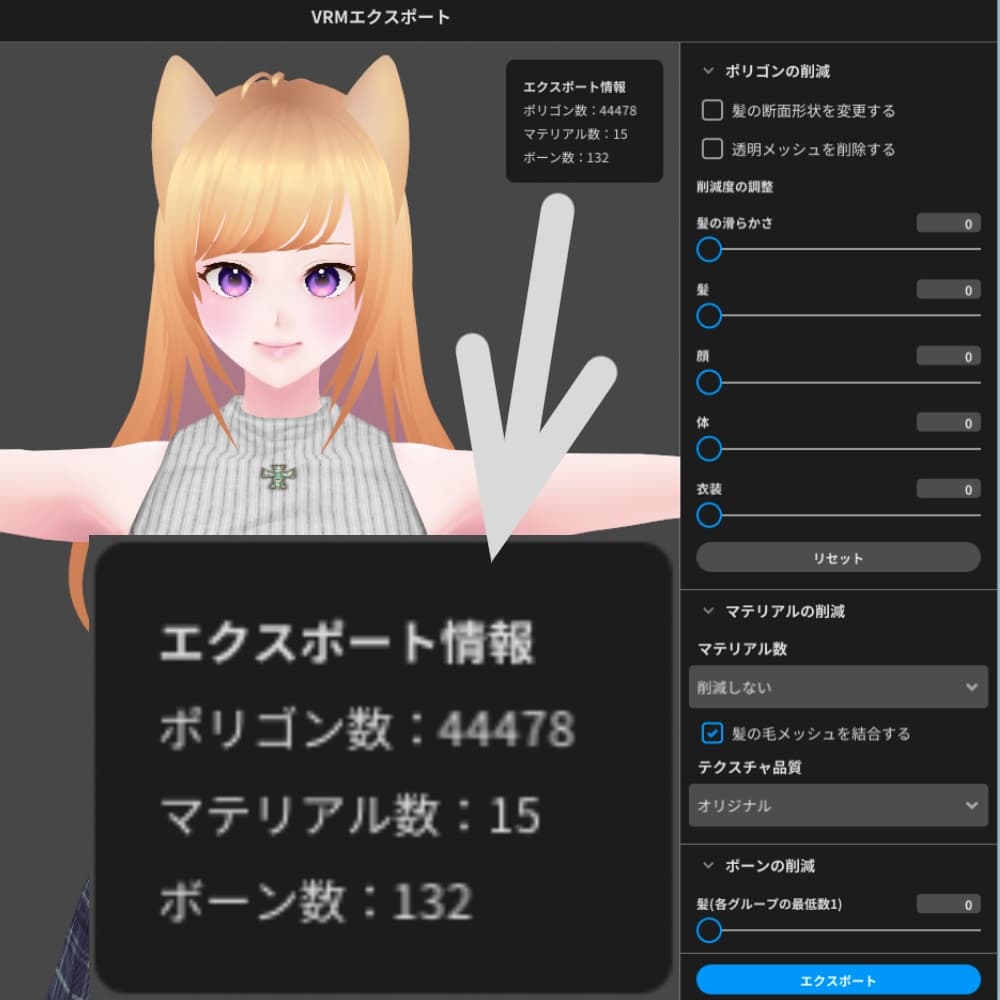Enable the 透明メッシュを削除する checkbox
Screen dimensions: 1000x1000
coord(713,149)
